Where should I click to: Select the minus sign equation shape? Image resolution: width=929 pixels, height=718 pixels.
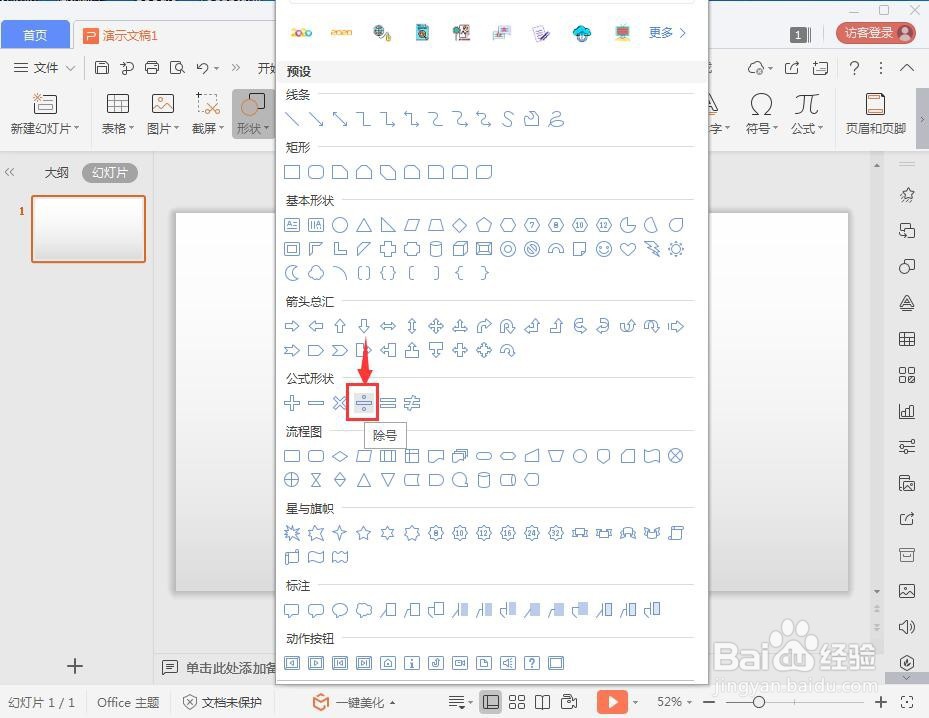(316, 403)
